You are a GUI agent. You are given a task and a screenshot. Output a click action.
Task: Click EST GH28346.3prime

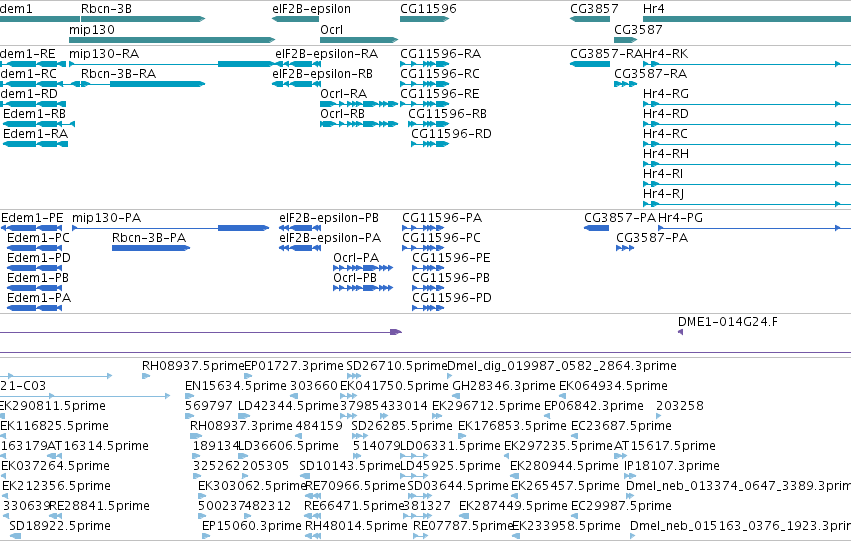click(x=504, y=386)
